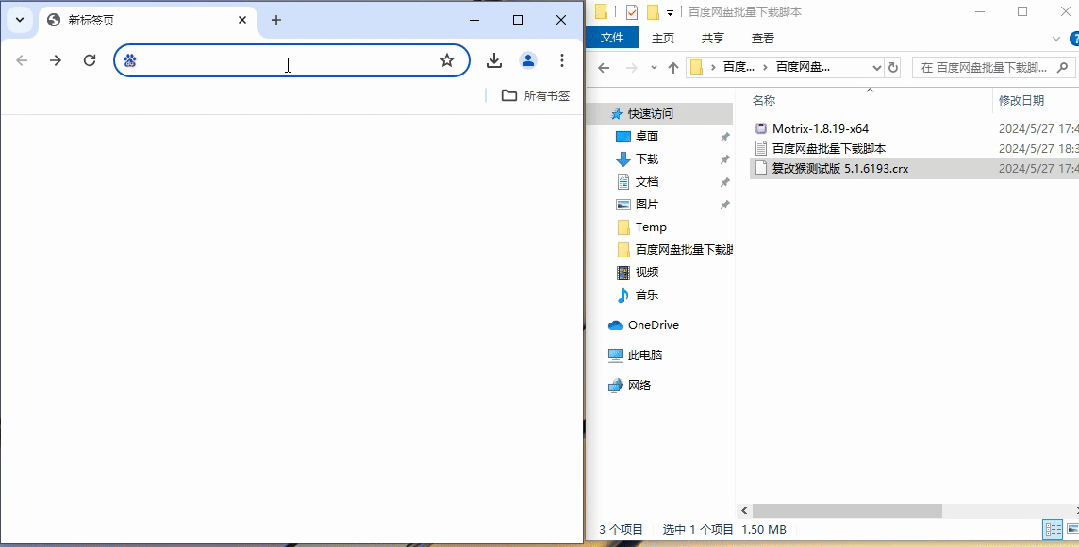Click the pin icon beside 下载
The image size is (1079, 547).
[725, 160]
